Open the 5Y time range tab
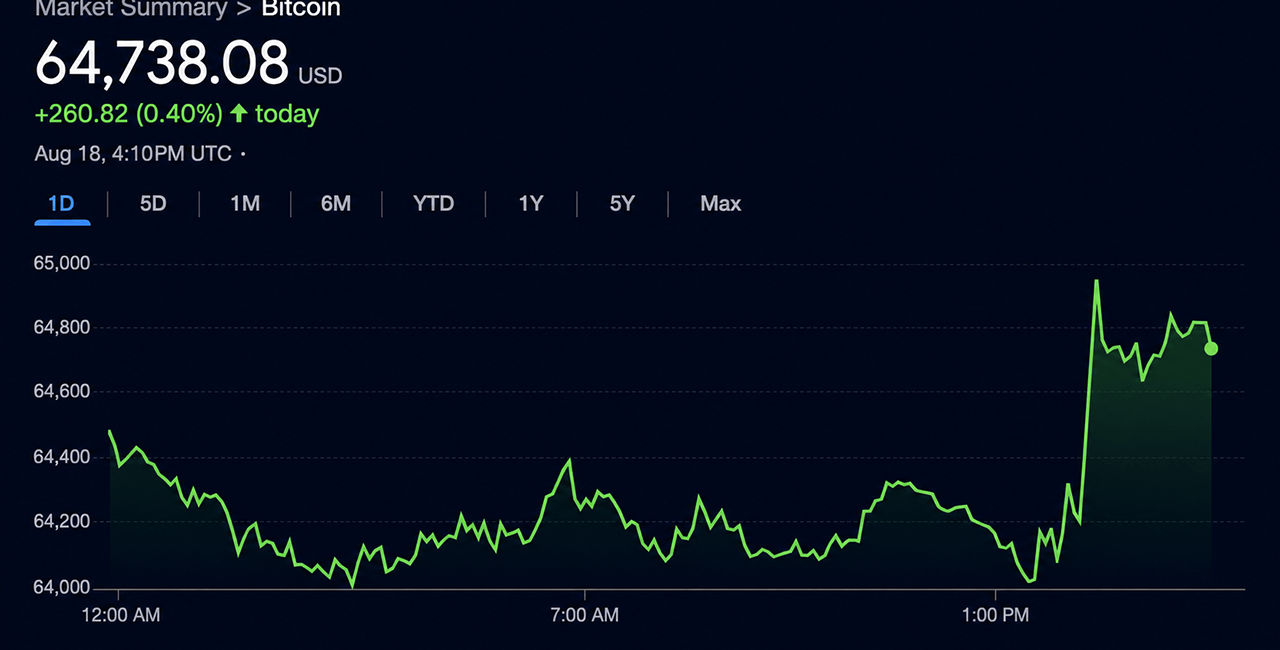Image resolution: width=1280 pixels, height=650 pixels. click(622, 204)
